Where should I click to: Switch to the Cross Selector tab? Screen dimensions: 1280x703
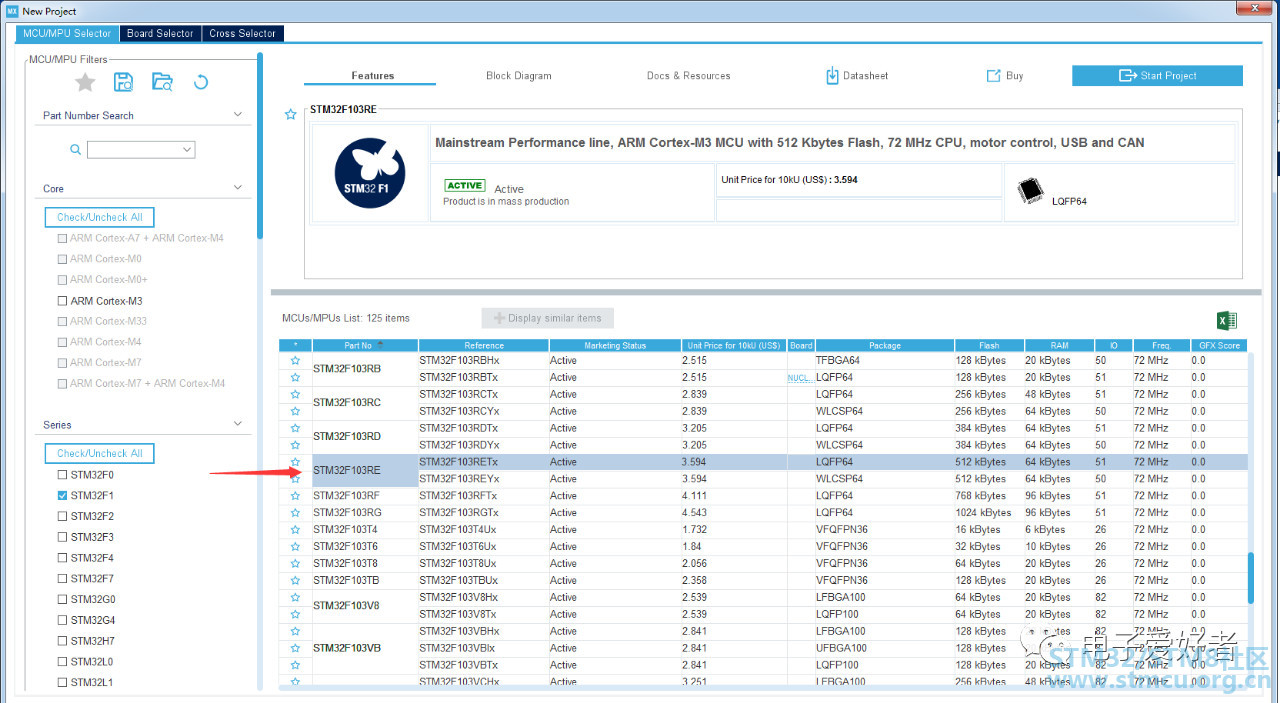[243, 33]
